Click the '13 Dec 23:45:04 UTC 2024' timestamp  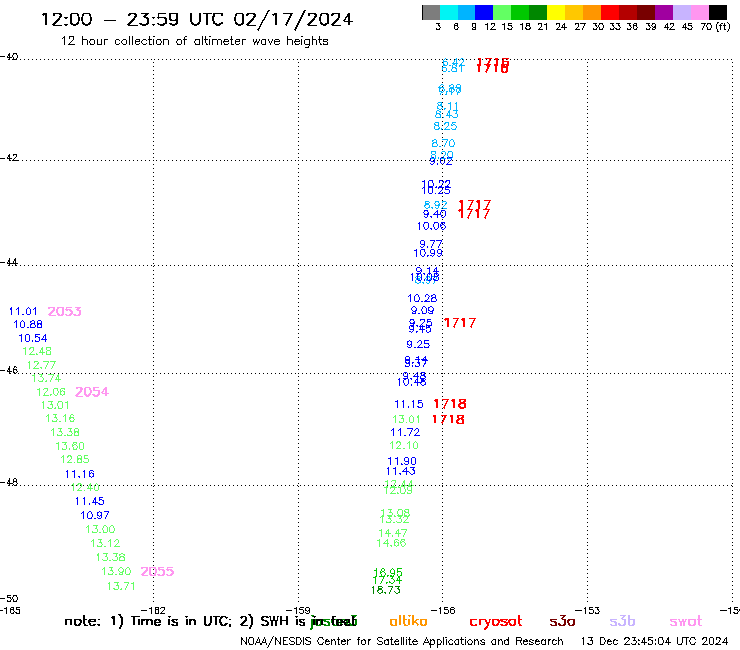[654, 642]
